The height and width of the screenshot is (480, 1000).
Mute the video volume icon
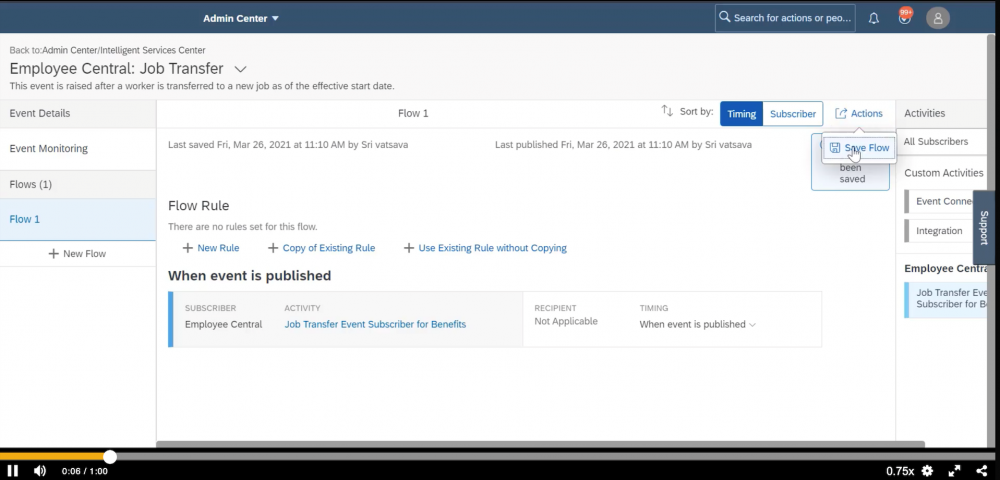[x=40, y=471]
